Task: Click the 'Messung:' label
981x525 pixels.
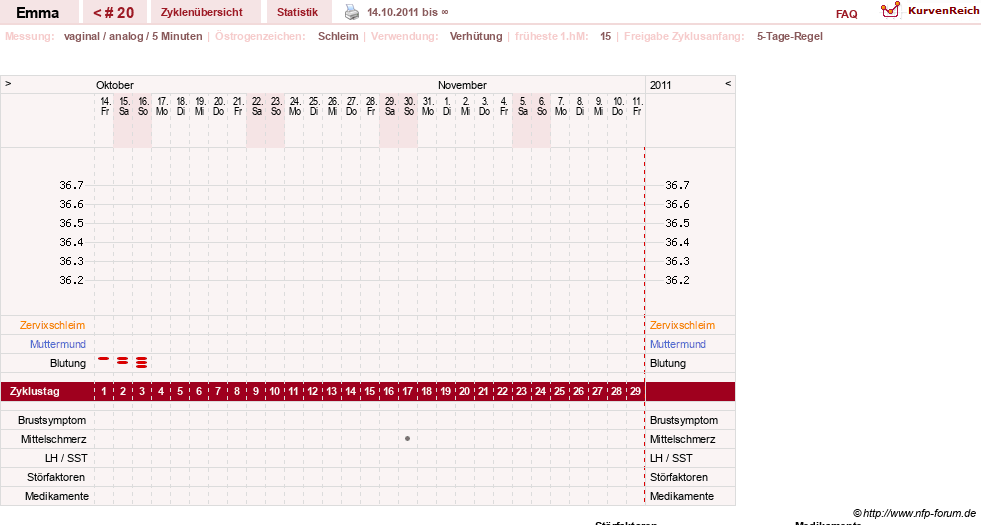Action: click(x=29, y=36)
